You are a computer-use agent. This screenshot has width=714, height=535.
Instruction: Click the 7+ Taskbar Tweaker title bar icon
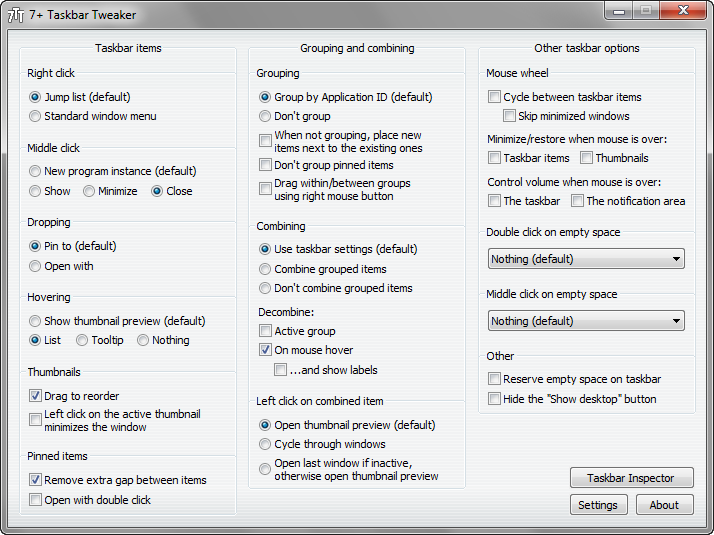click(x=17, y=15)
